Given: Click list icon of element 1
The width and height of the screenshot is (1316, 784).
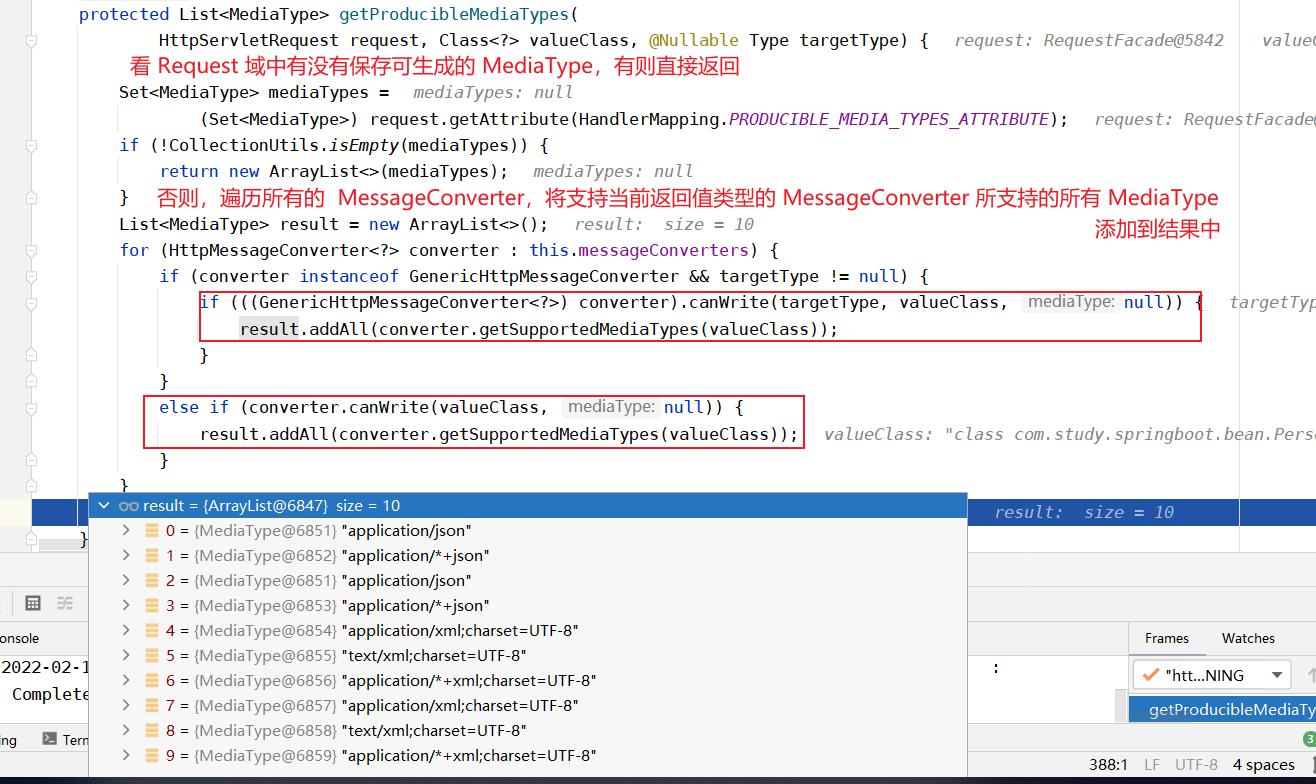Looking at the screenshot, I should [152, 556].
